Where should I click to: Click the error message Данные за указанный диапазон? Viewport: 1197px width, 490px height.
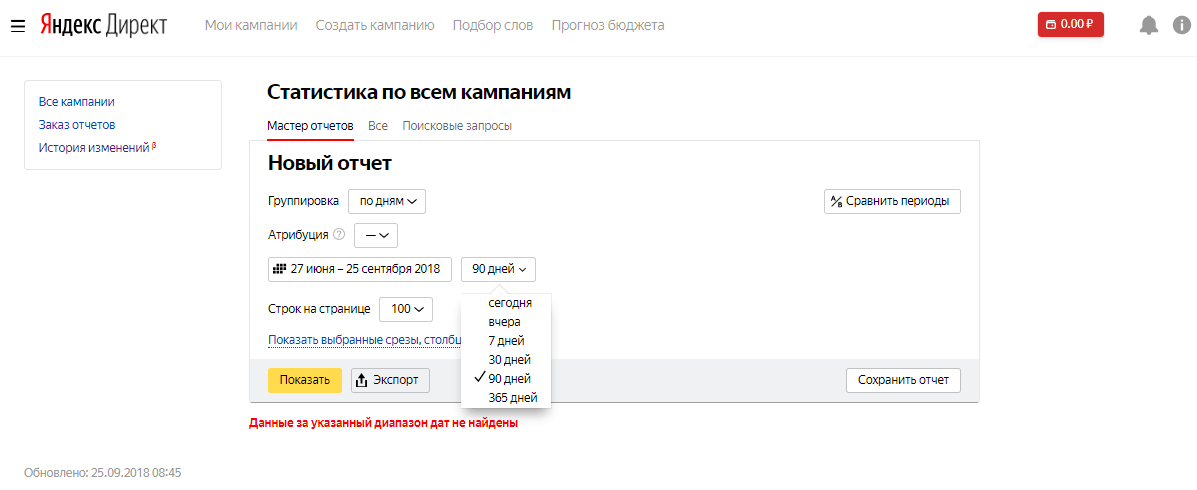pos(384,423)
